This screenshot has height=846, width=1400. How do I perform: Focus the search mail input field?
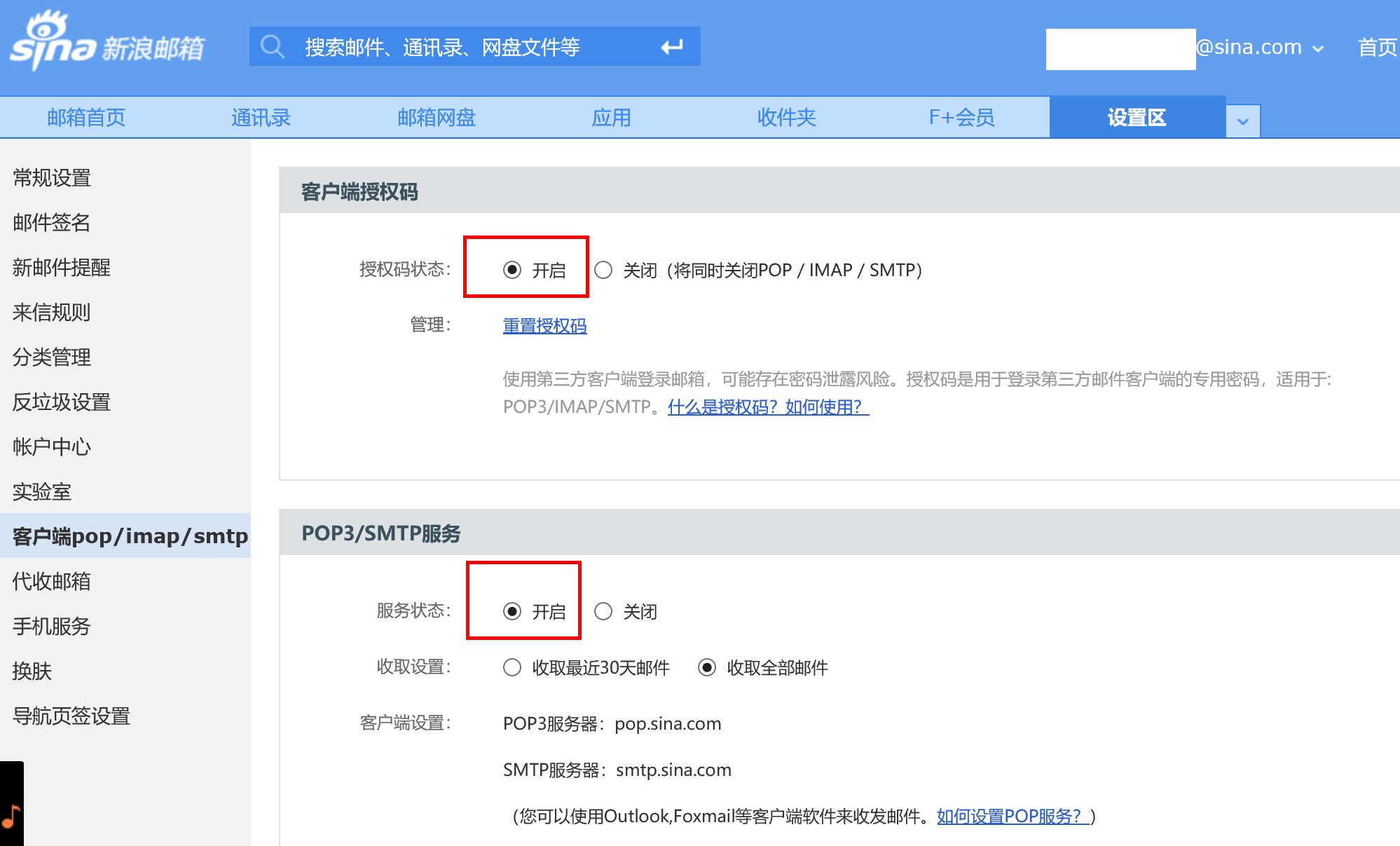pos(475,47)
